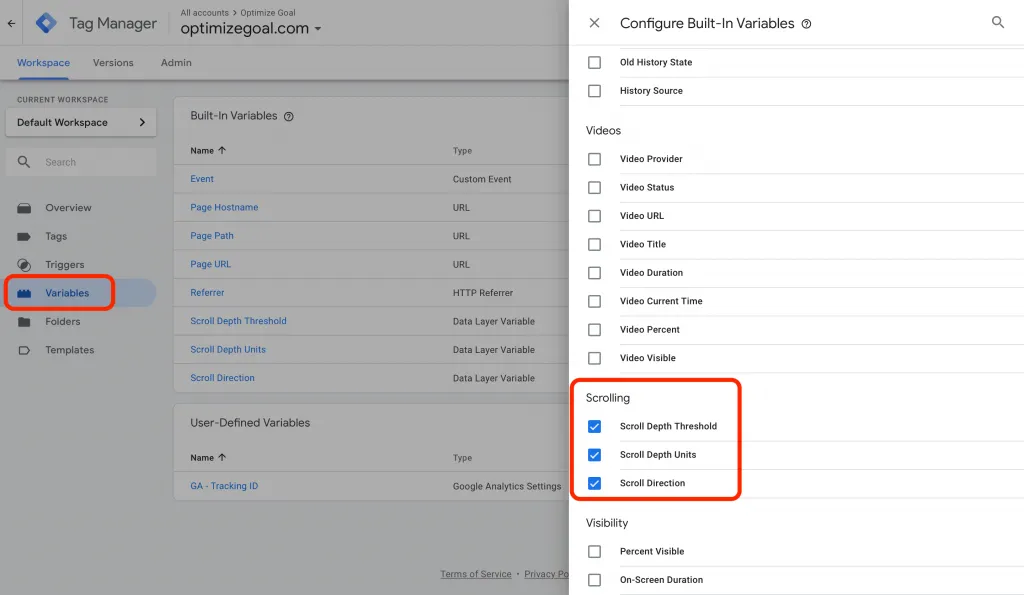Click the Optimize Goal breadcrumb
Viewport: 1024px width, 595px height.
pos(268,12)
